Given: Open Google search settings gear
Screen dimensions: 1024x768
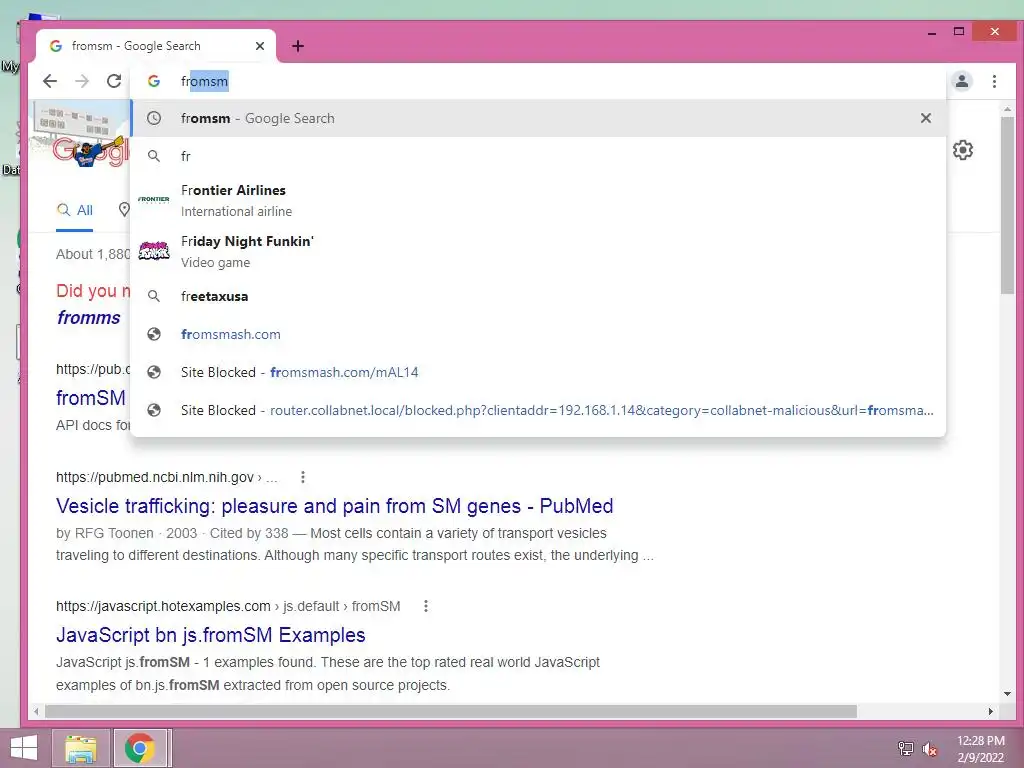Looking at the screenshot, I should [963, 150].
